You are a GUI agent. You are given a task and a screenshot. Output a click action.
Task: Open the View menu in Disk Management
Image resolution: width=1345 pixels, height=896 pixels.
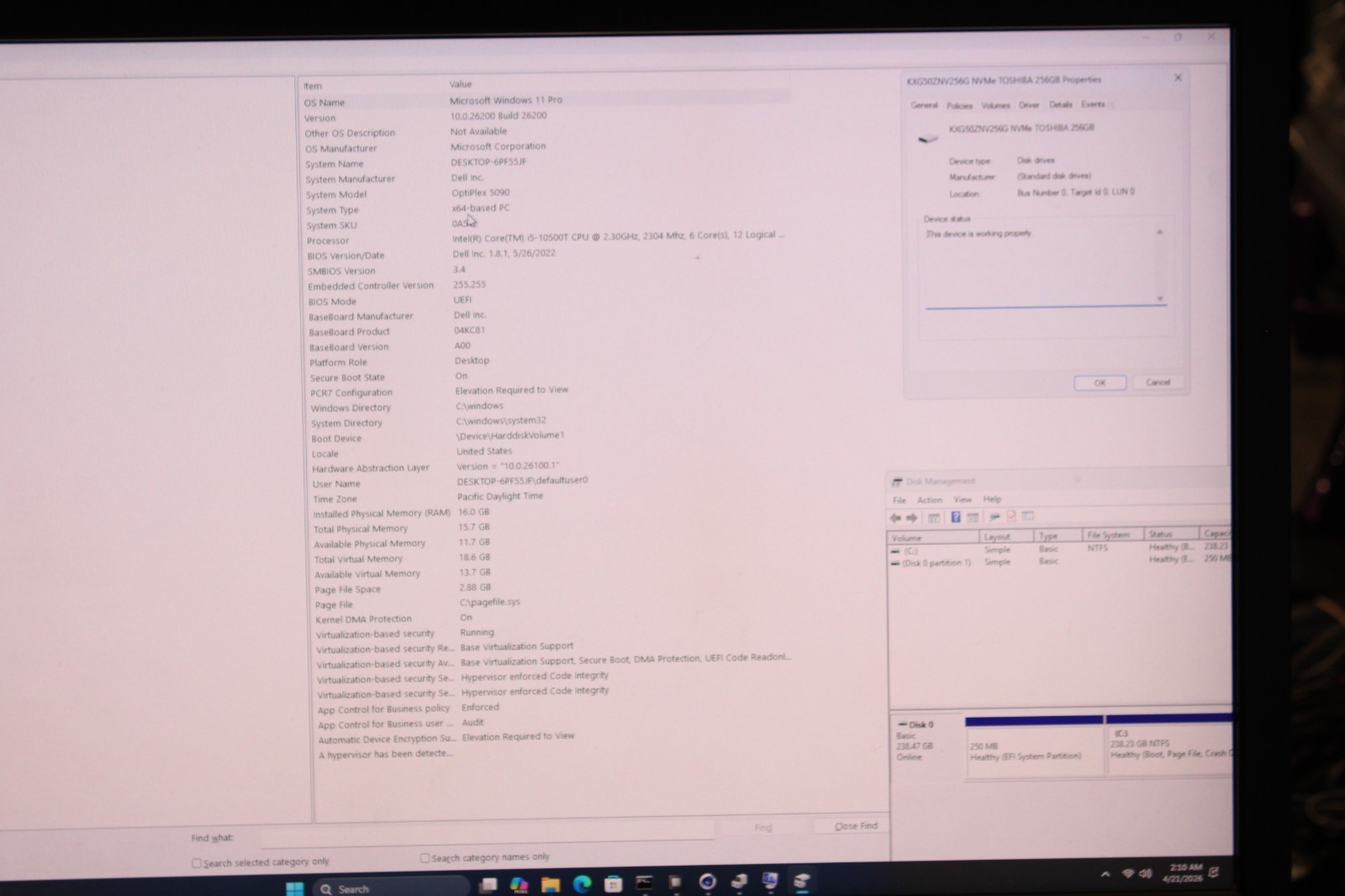point(962,499)
